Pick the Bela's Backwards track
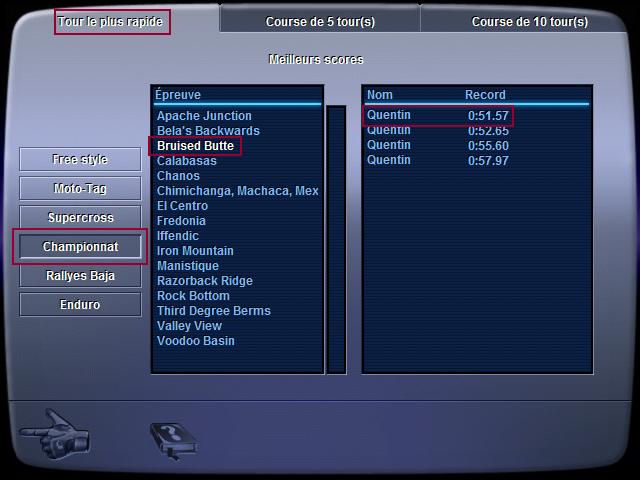Screen dimensions: 640x480 (x=208, y=131)
